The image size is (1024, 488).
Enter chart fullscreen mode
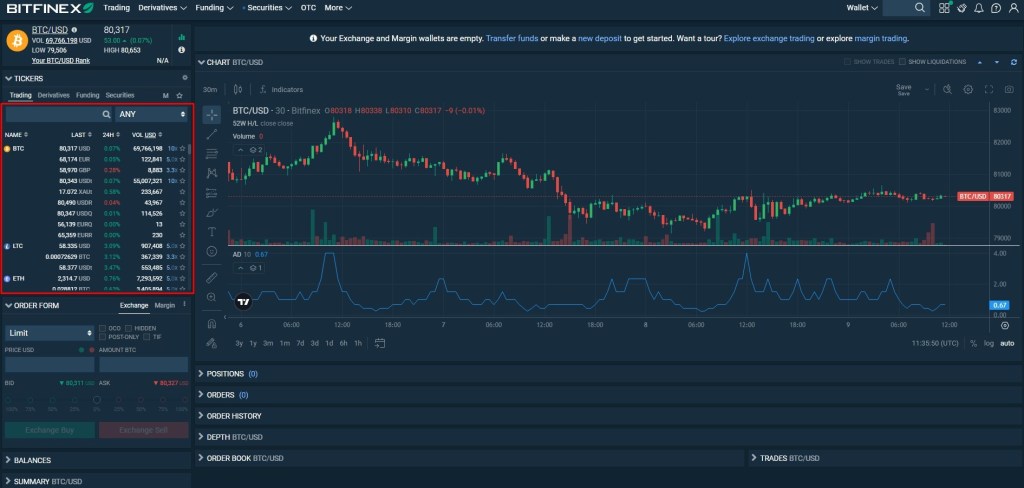coord(989,89)
